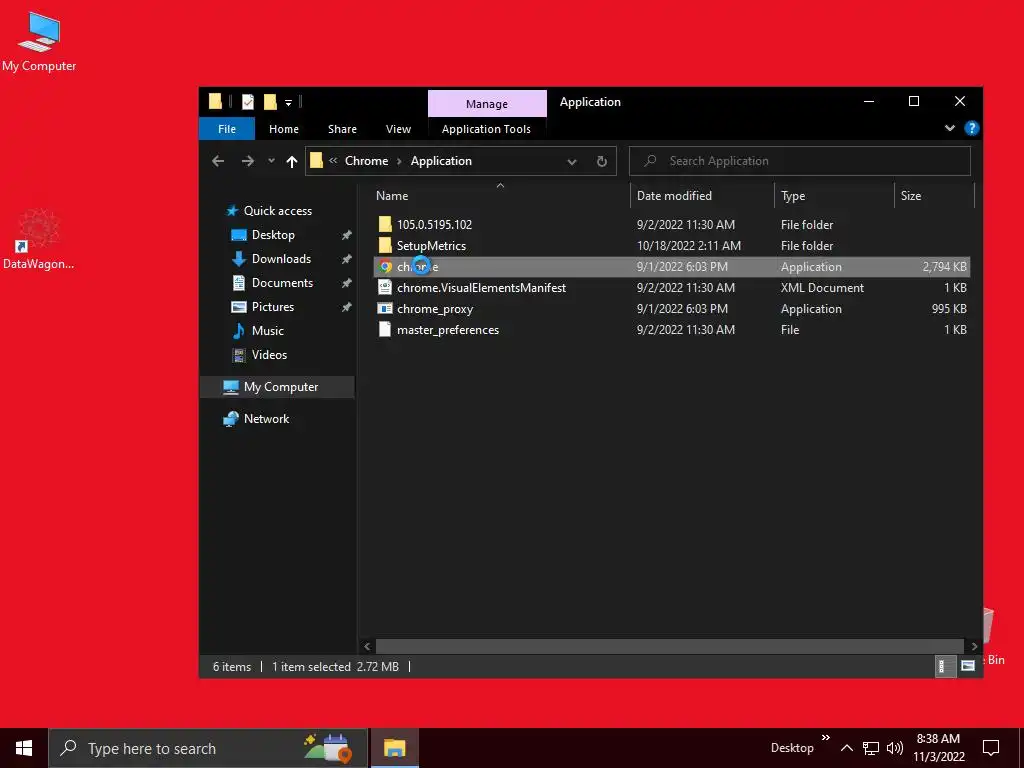This screenshot has height=768, width=1024.
Task: Open Videos in the navigation pane
Action: point(269,355)
